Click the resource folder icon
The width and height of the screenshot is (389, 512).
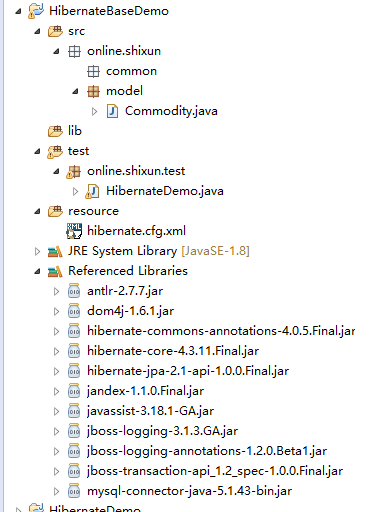(x=55, y=211)
